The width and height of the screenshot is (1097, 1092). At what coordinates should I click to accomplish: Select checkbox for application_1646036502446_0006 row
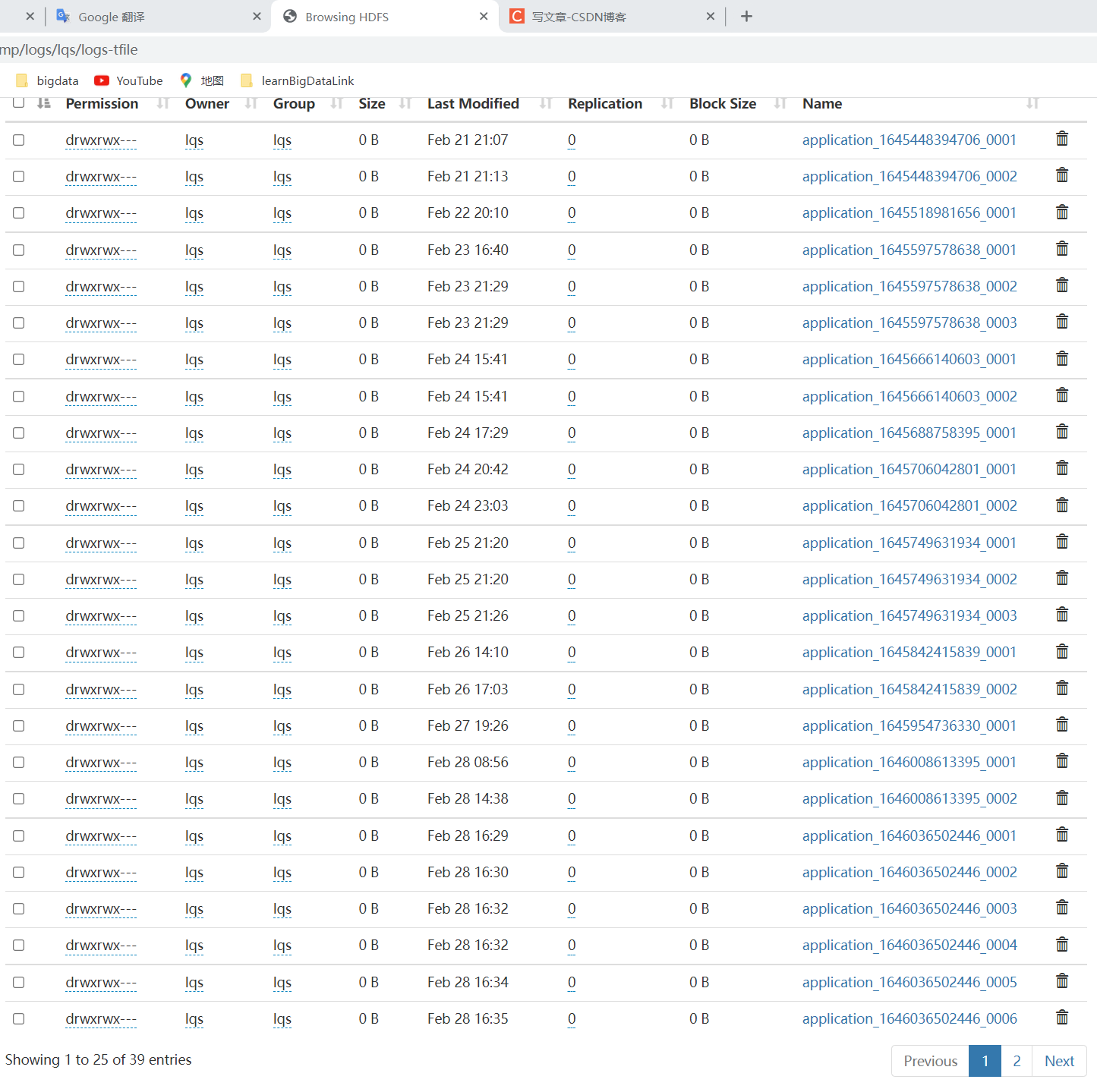19,1018
